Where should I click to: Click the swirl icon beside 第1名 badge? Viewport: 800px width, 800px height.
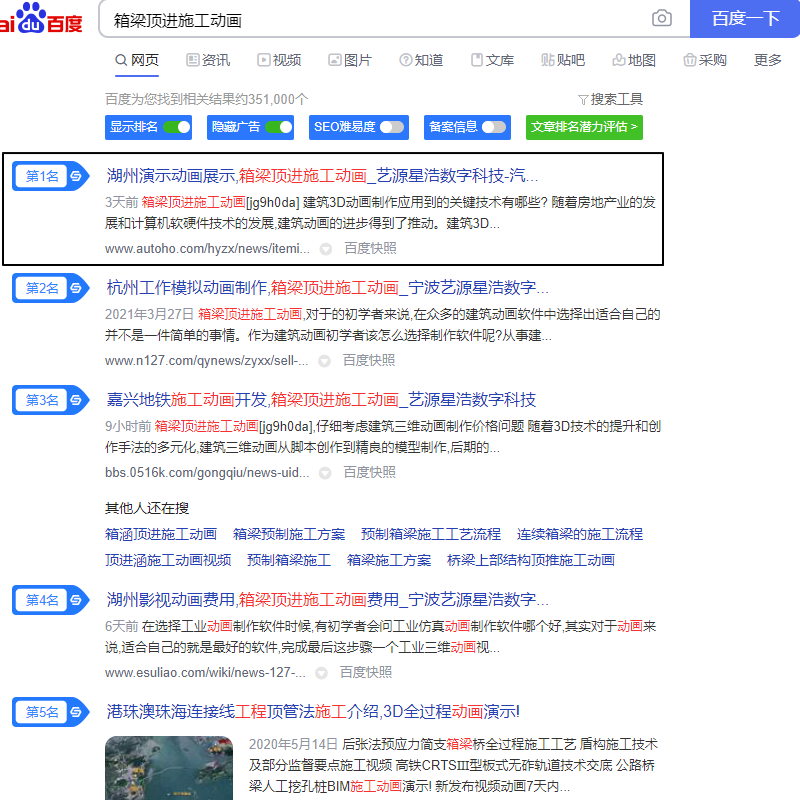(x=76, y=176)
